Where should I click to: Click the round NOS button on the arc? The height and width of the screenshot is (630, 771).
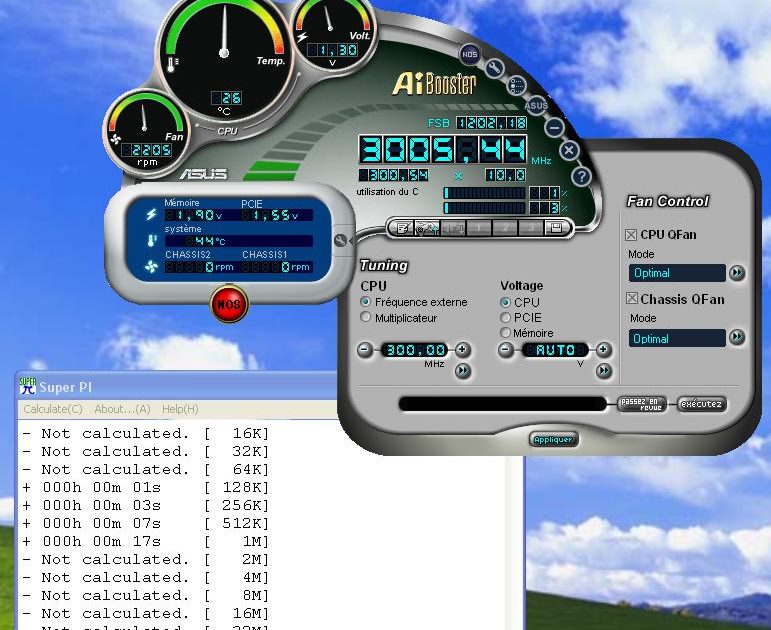[470, 55]
